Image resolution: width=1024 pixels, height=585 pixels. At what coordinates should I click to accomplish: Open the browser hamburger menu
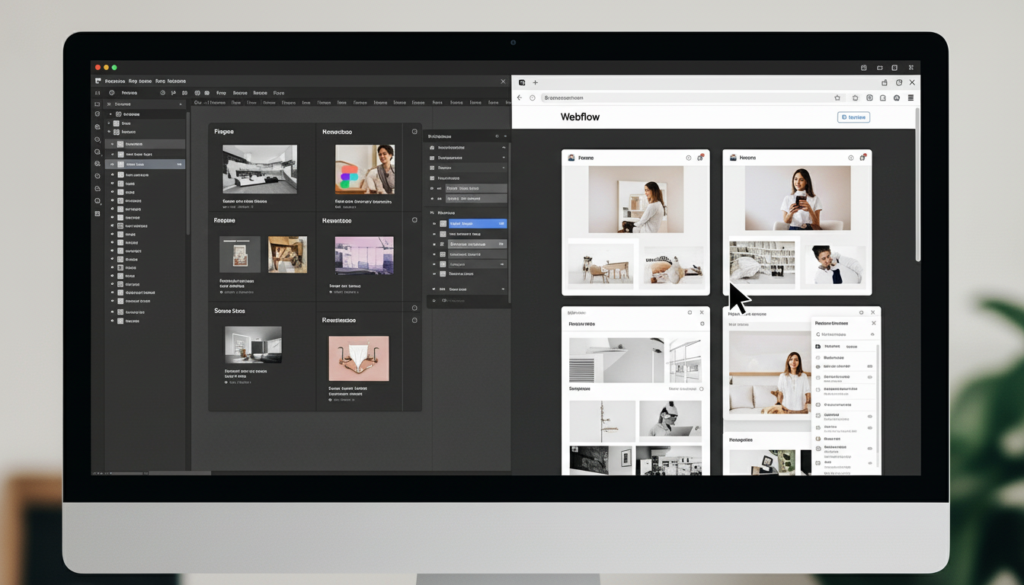[911, 98]
